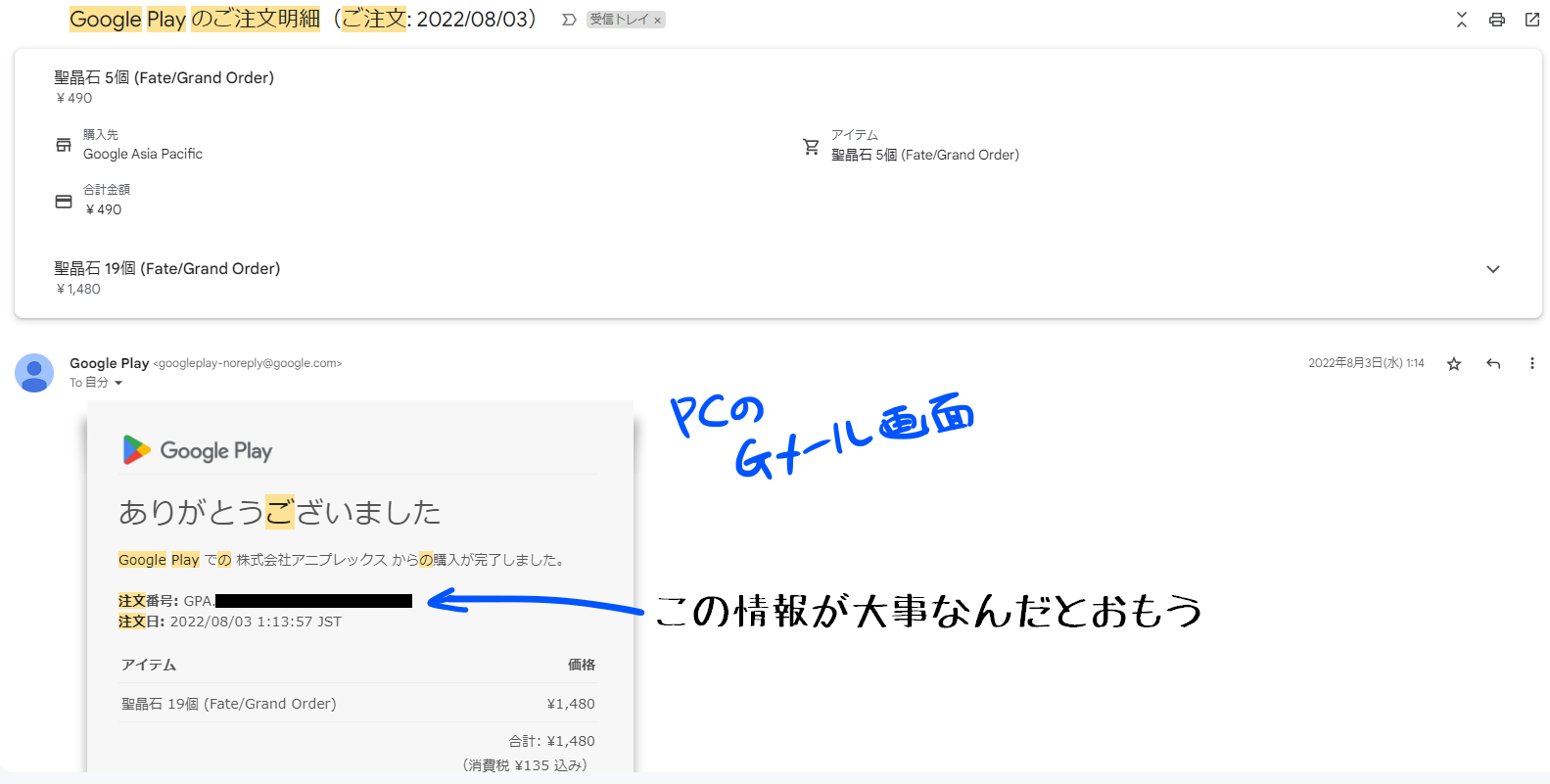Click the importance marker beside the subject
The height and width of the screenshot is (784, 1550).
click(569, 20)
